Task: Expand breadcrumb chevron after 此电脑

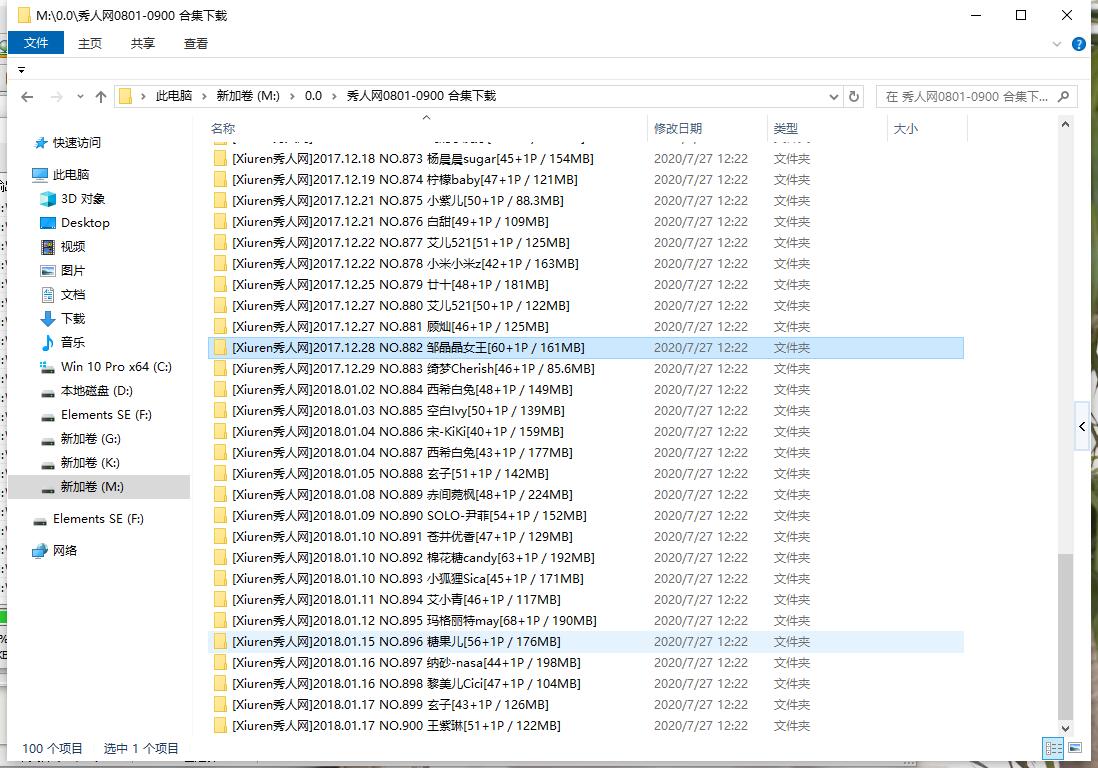Action: click(204, 97)
